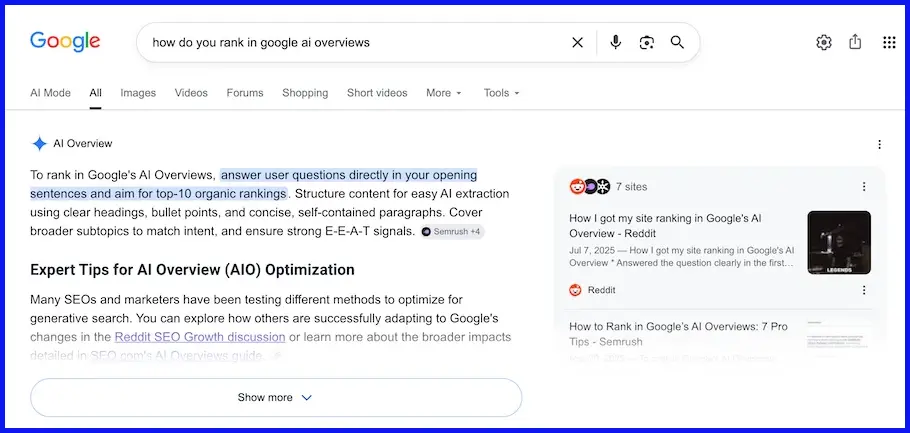Screen dimensions: 910x433
Task: Switch to the Images tab
Action: 138,93
